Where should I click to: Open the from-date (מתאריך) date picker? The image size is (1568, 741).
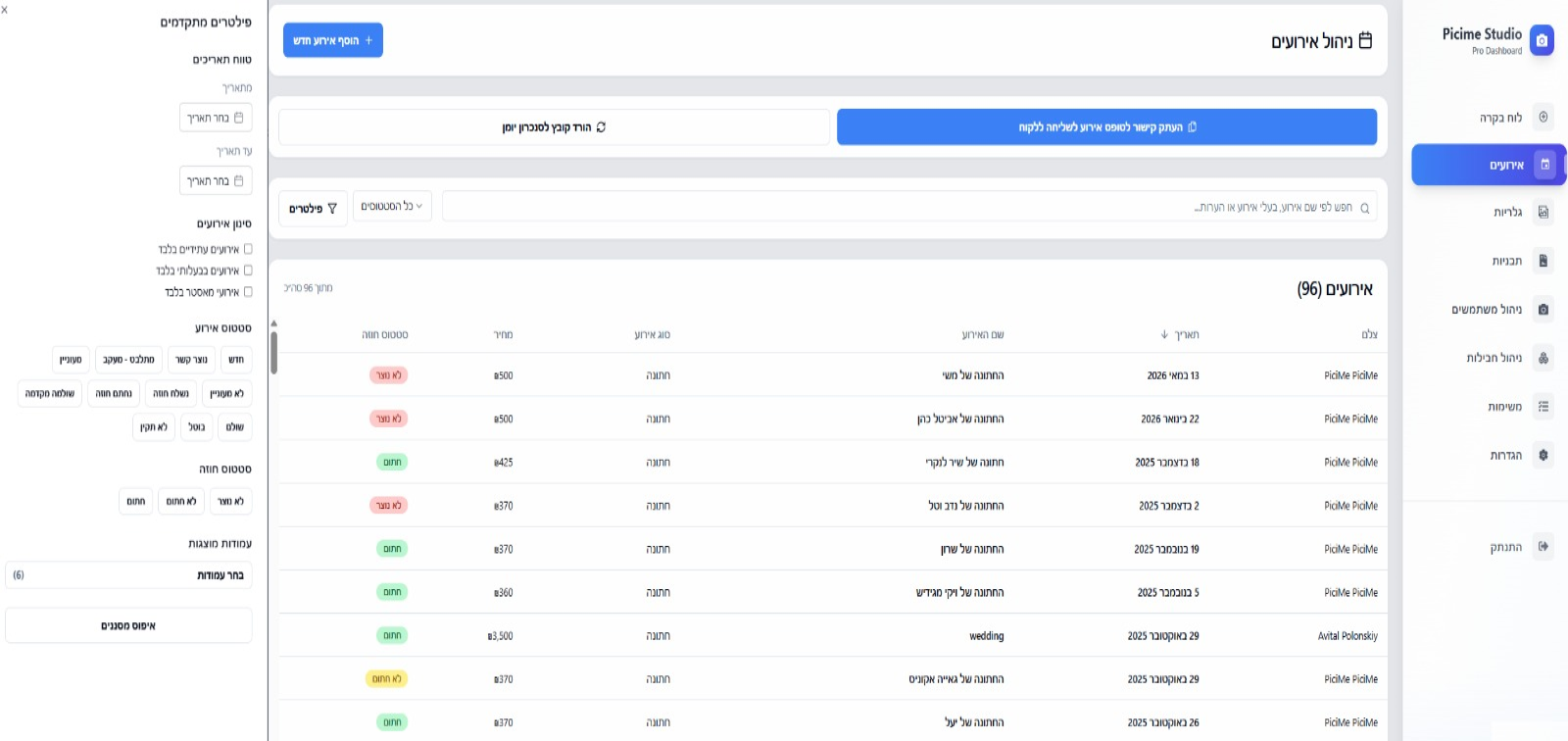pos(216,118)
